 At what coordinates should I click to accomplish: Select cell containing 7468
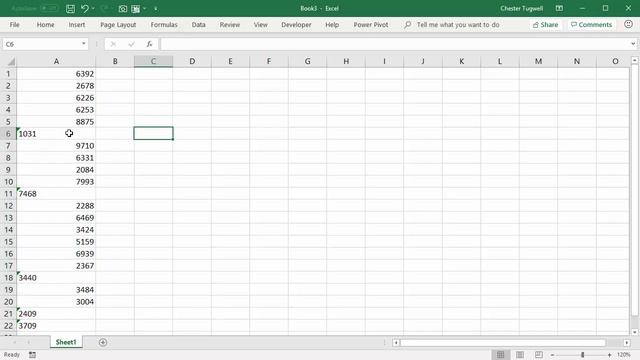(x=56, y=193)
